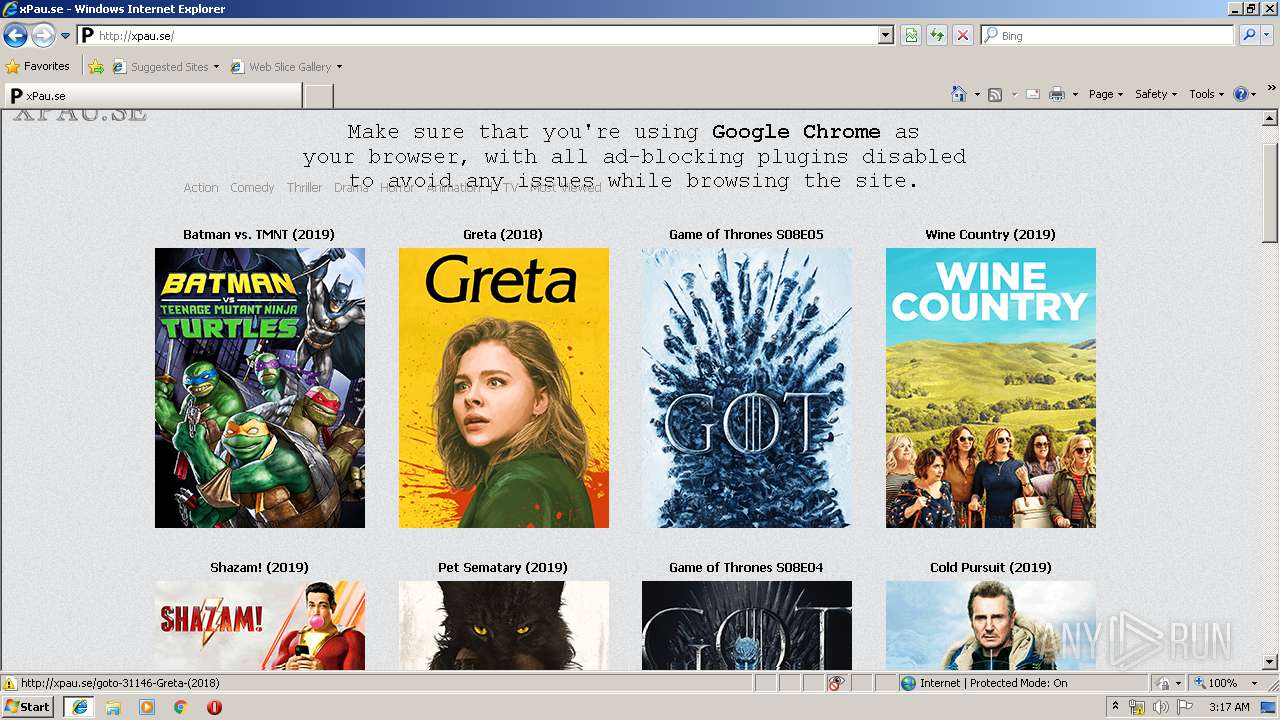1280x720 pixels.
Task: Open the Web Slice Gallery link
Action: click(286, 67)
